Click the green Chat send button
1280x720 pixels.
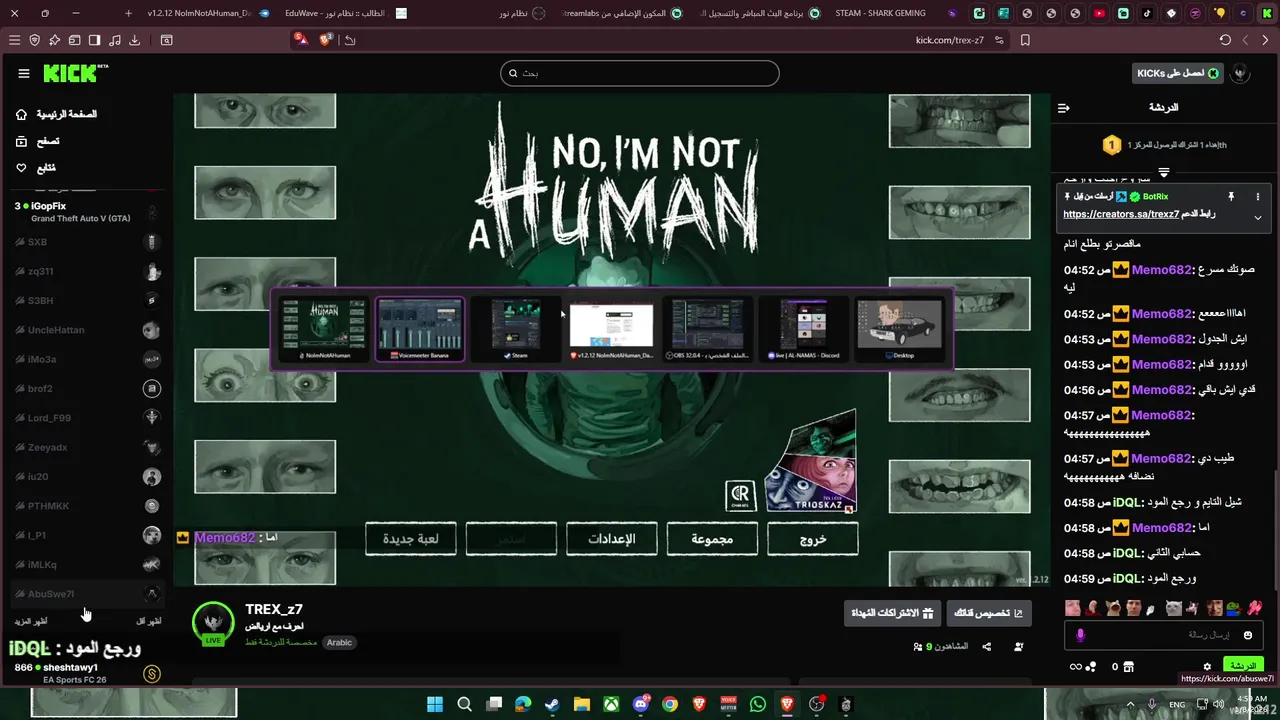(1242, 666)
